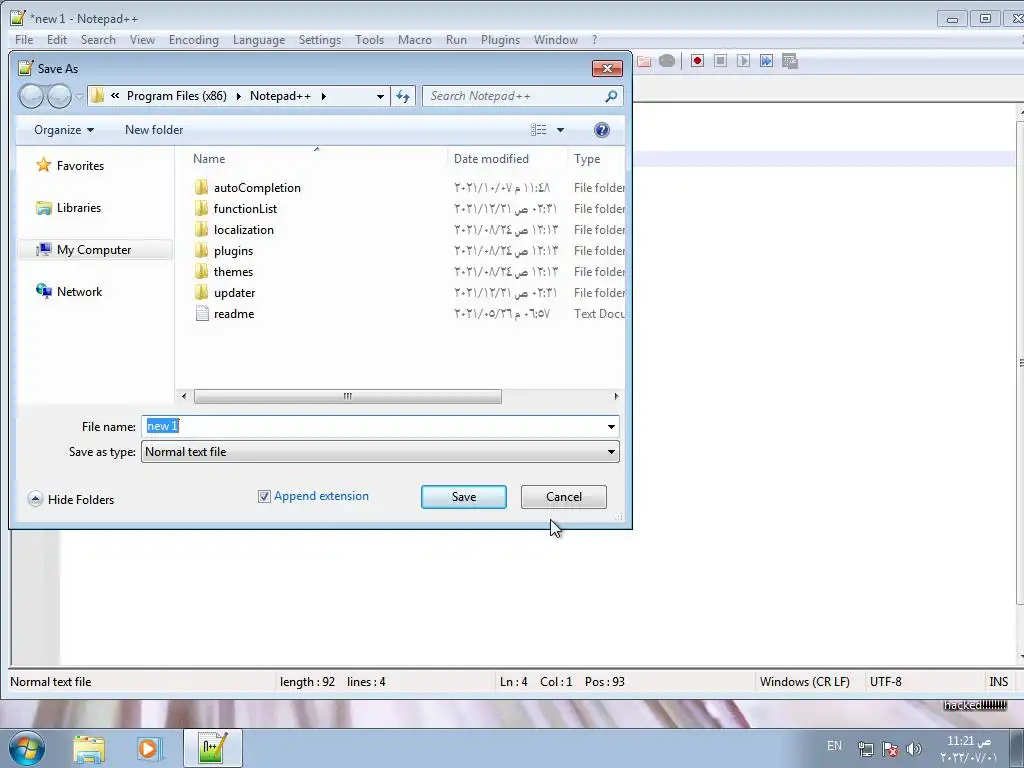The width and height of the screenshot is (1024, 768).
Task: Click the arrow after Notepad++ in breadcrumb
Action: (323, 97)
